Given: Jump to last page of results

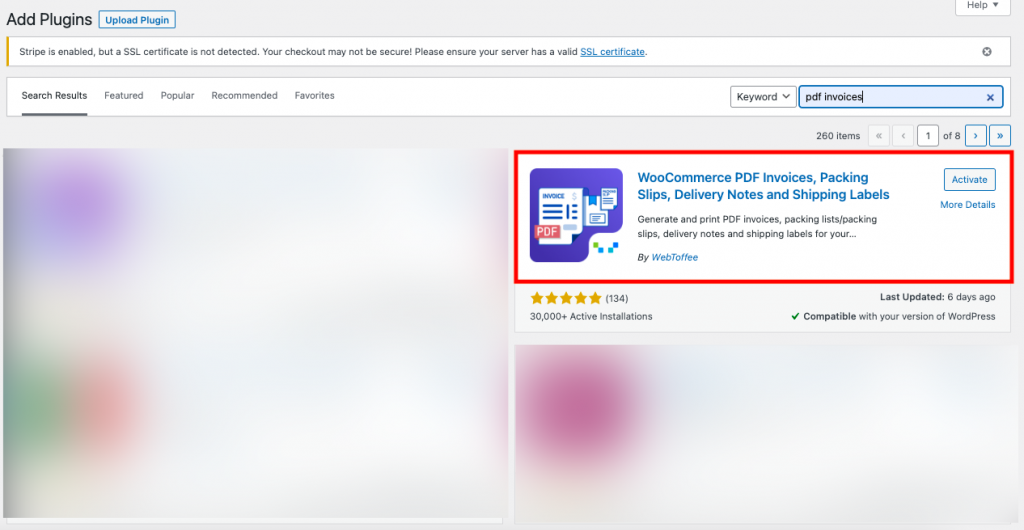Looking at the screenshot, I should [1000, 136].
